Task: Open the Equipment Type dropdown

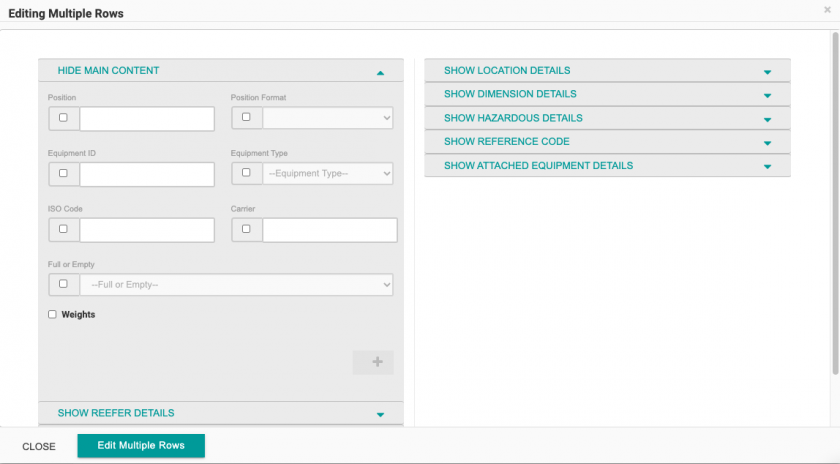Action: pyautogui.click(x=328, y=174)
